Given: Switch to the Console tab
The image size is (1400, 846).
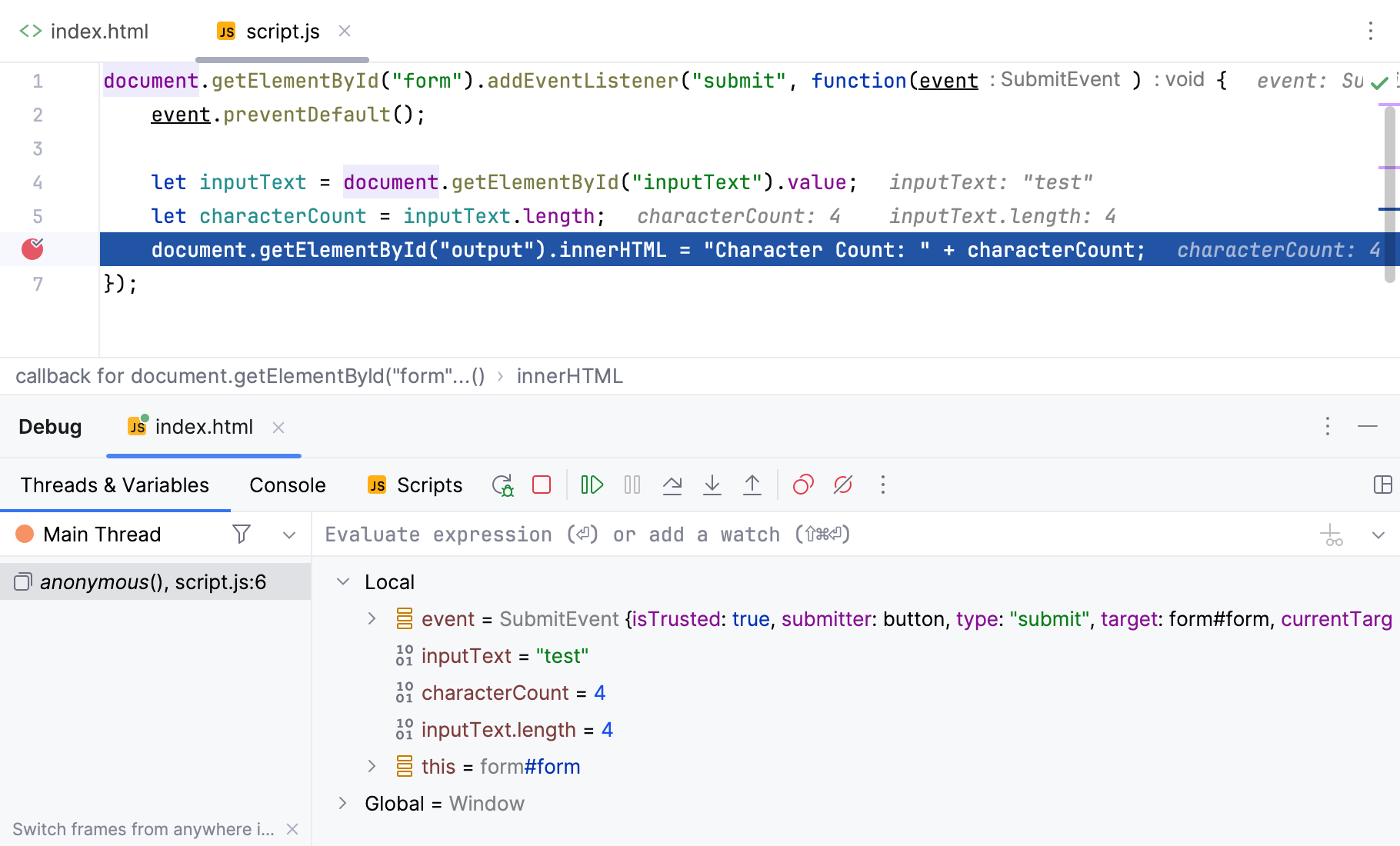Looking at the screenshot, I should click(287, 485).
